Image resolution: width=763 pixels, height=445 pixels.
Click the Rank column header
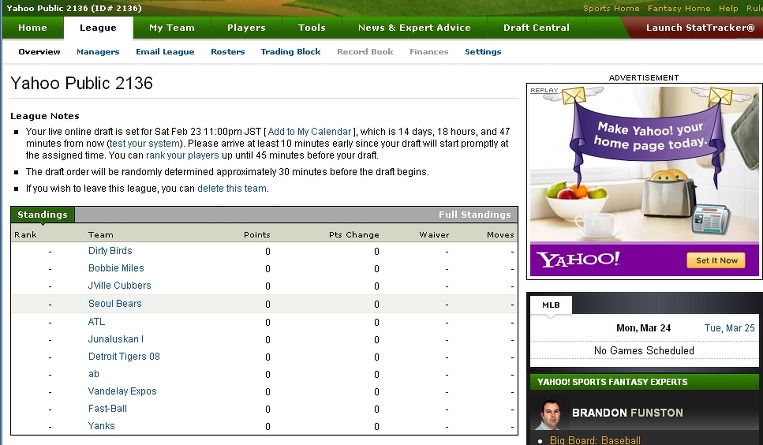click(25, 235)
